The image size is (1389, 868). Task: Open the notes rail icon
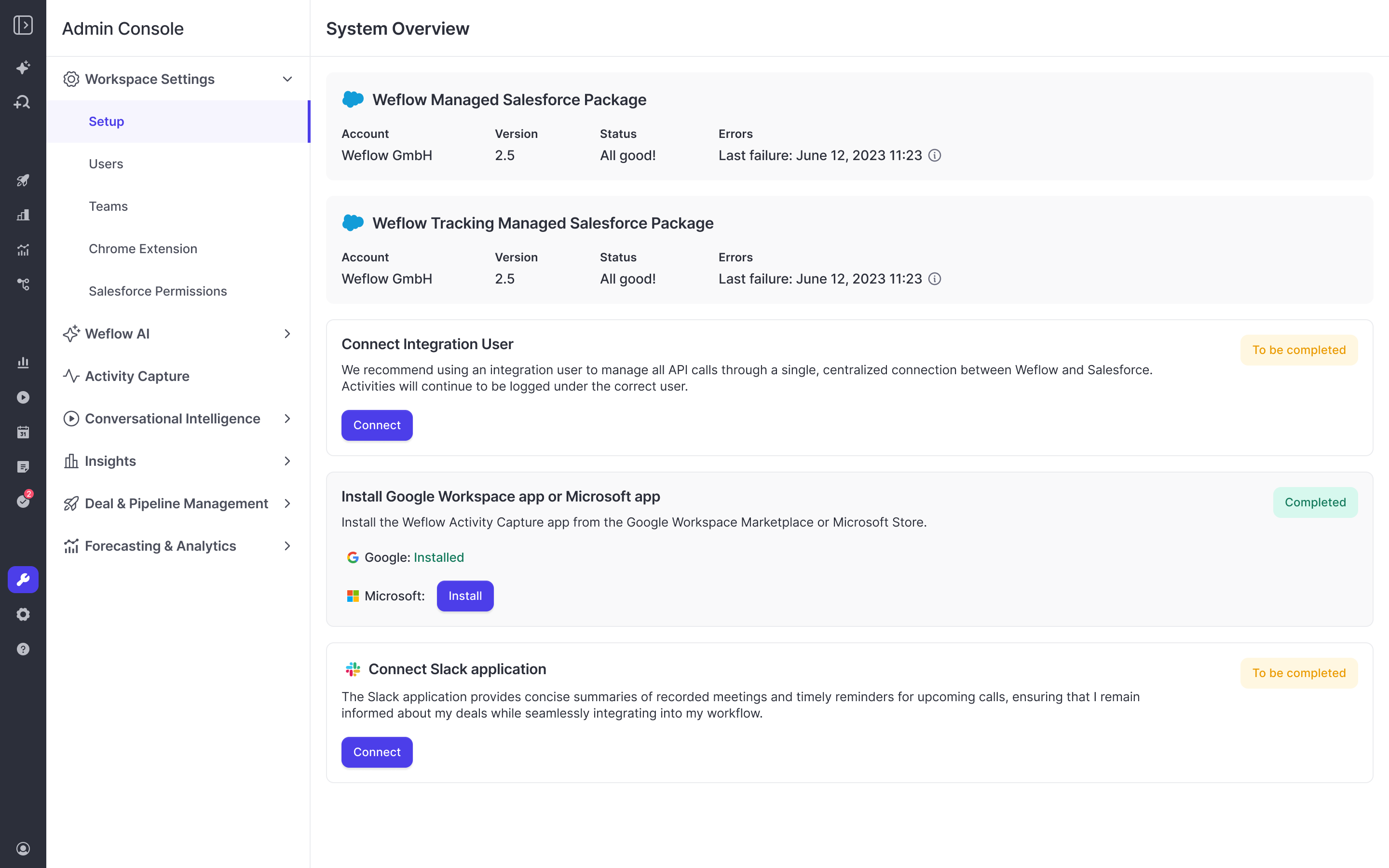pyautogui.click(x=23, y=467)
